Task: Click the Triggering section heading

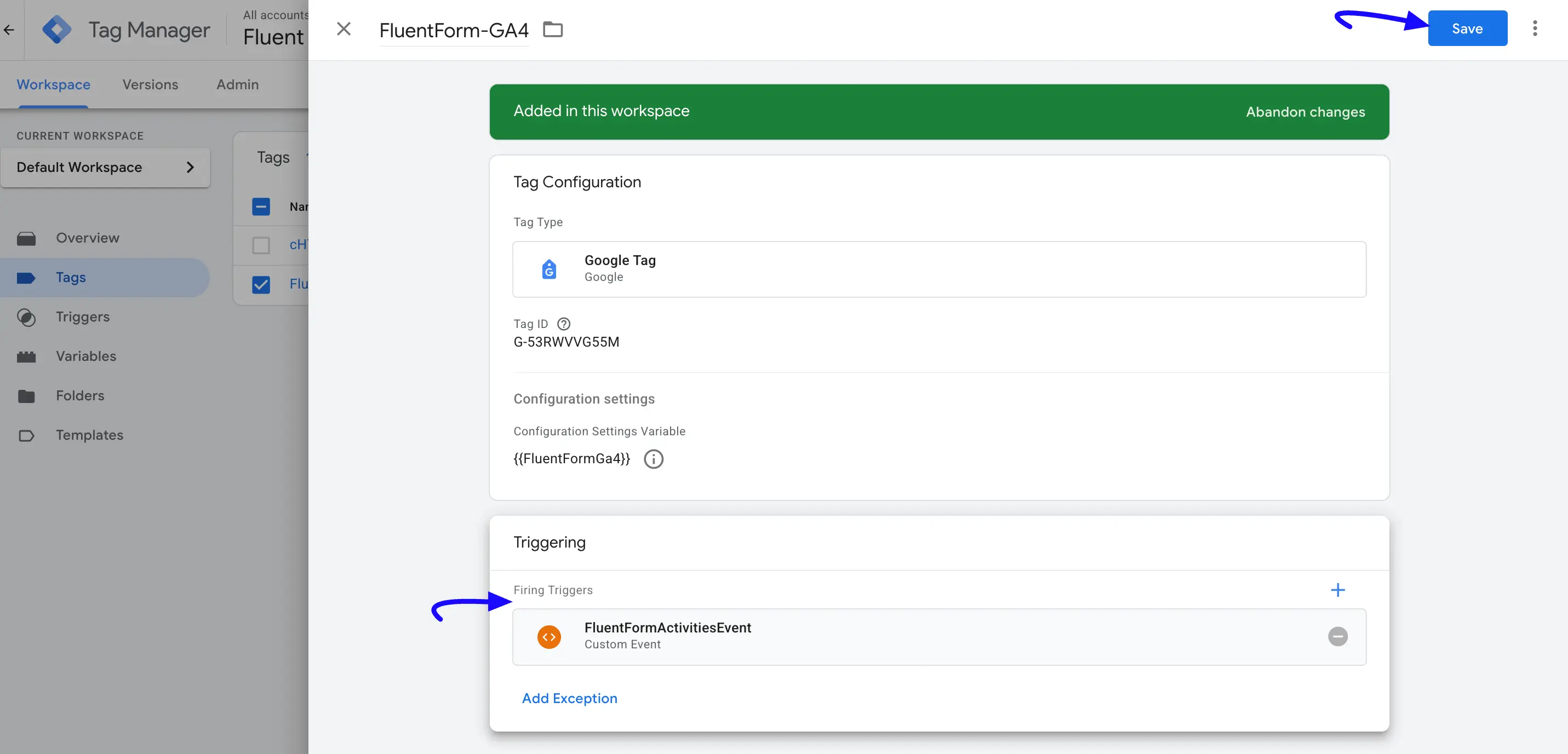Action: pyautogui.click(x=549, y=542)
